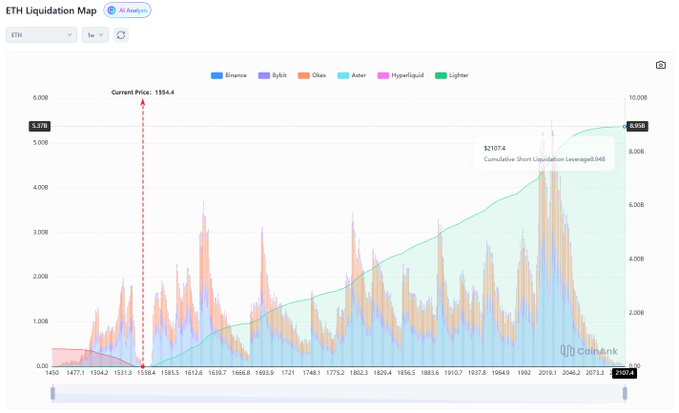
Task: Click the 2107.4 x-axis price marker
Action: (624, 373)
